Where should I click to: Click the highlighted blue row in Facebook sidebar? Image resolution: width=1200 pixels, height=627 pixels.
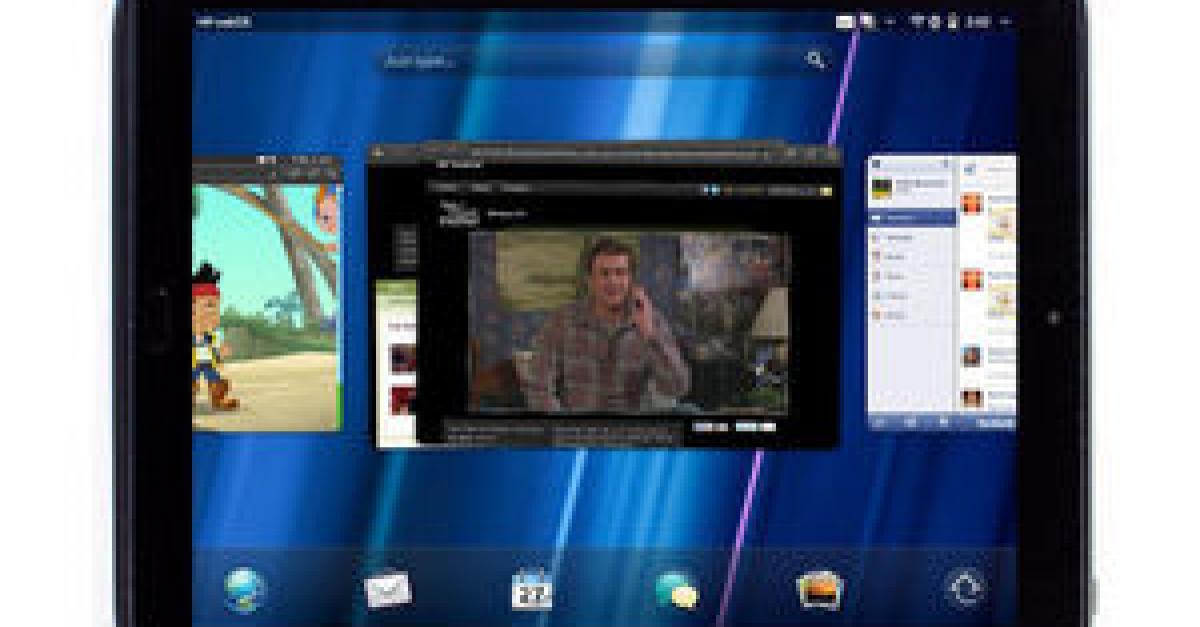click(x=912, y=217)
